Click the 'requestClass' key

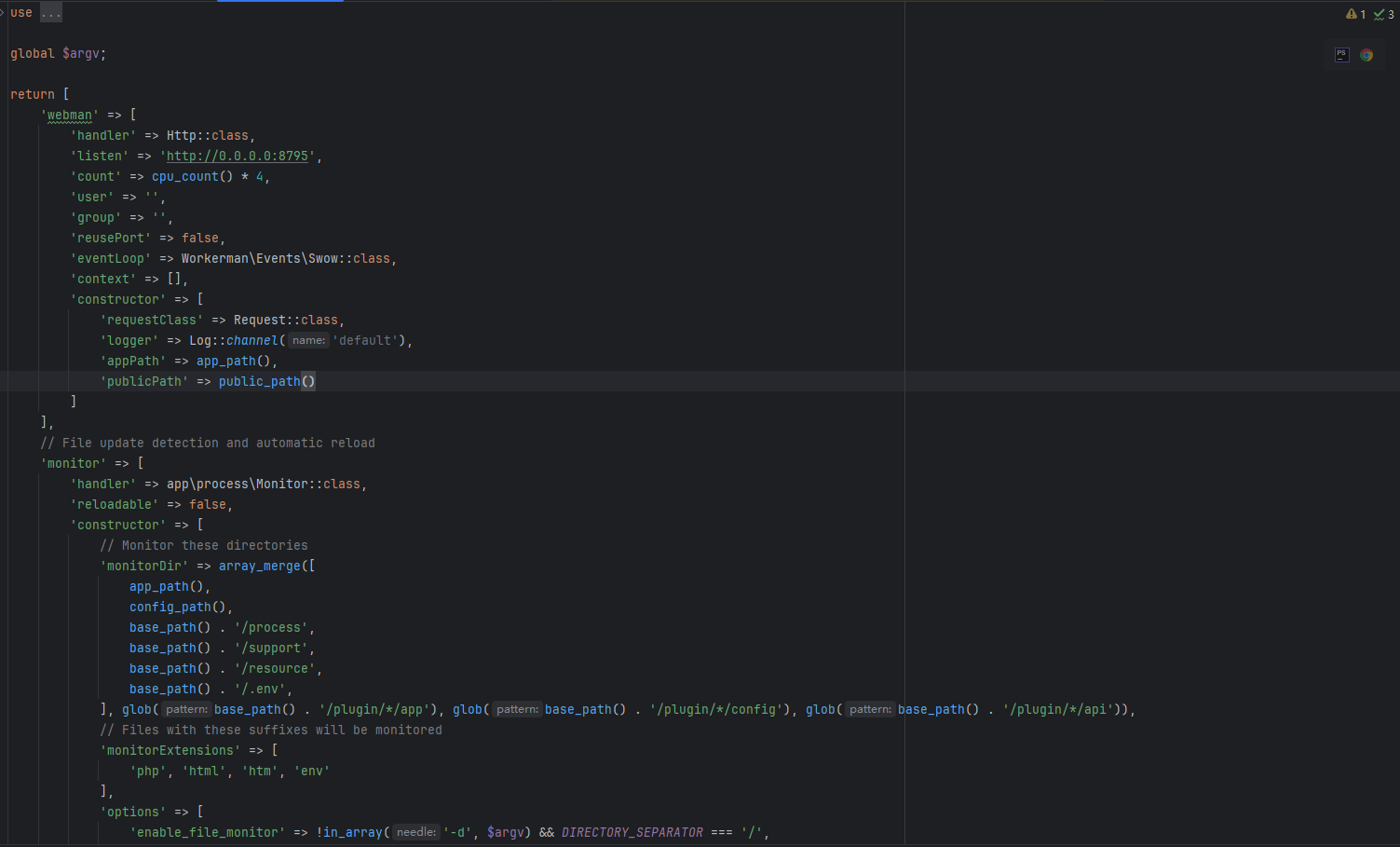coord(152,320)
